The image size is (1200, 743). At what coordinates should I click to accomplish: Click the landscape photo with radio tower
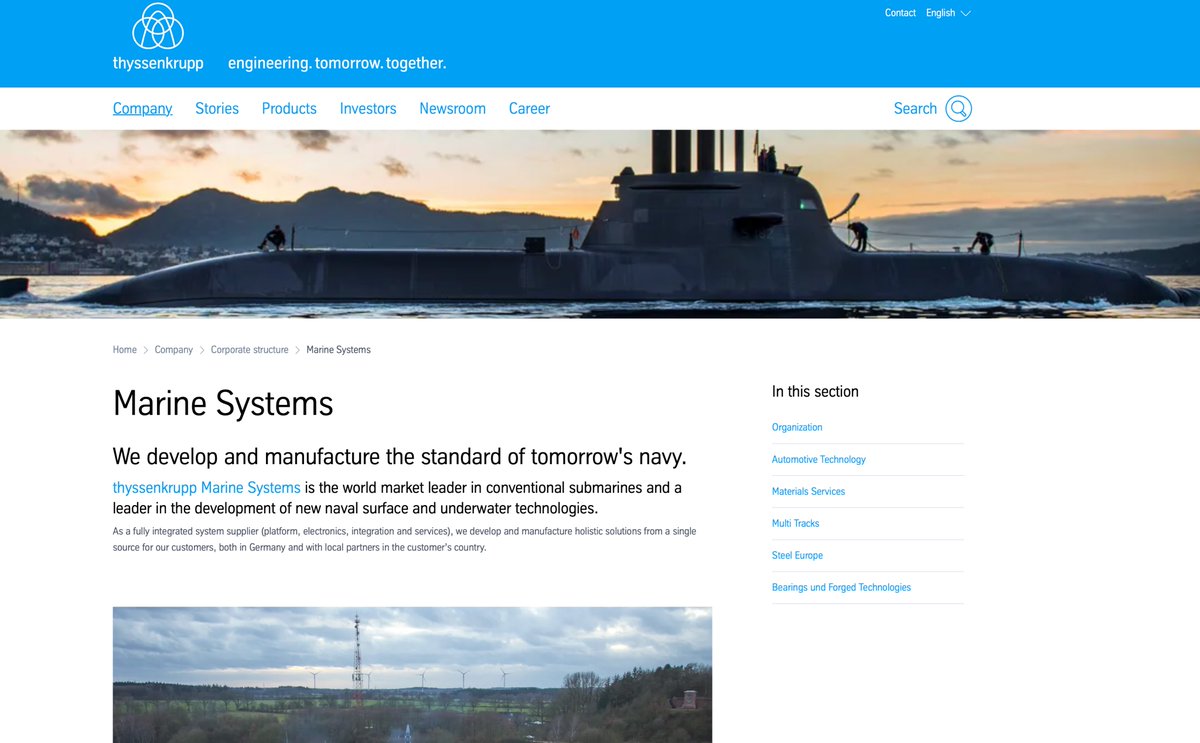tap(412, 674)
